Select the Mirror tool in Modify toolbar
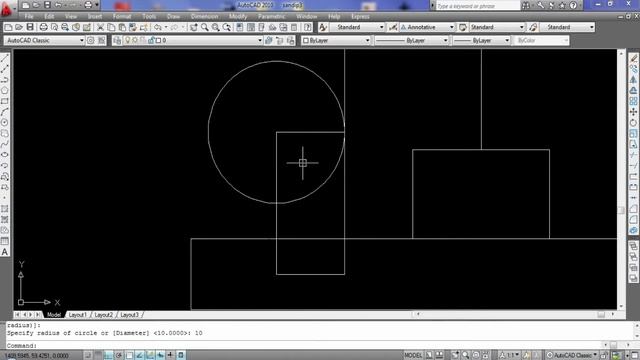The image size is (640, 360). tap(633, 80)
